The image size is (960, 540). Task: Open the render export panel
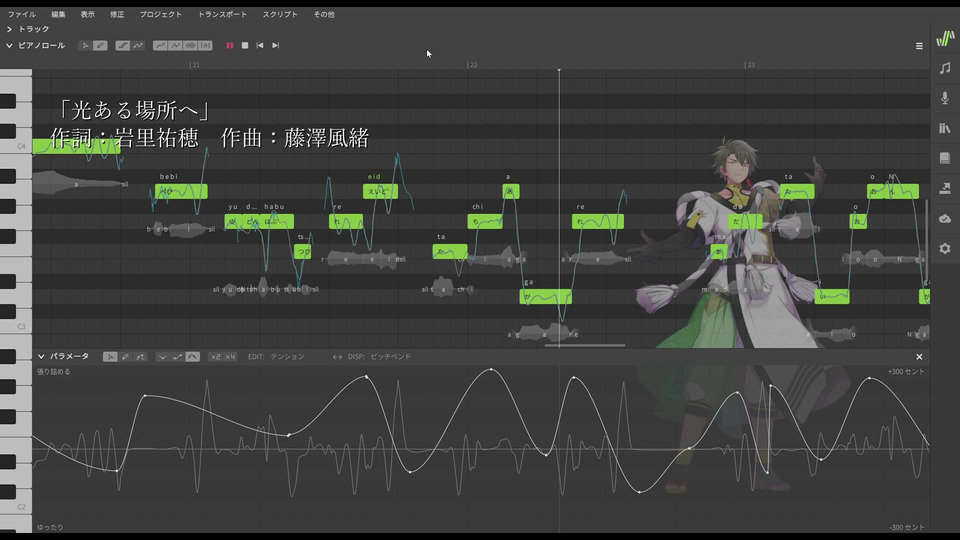click(945, 188)
